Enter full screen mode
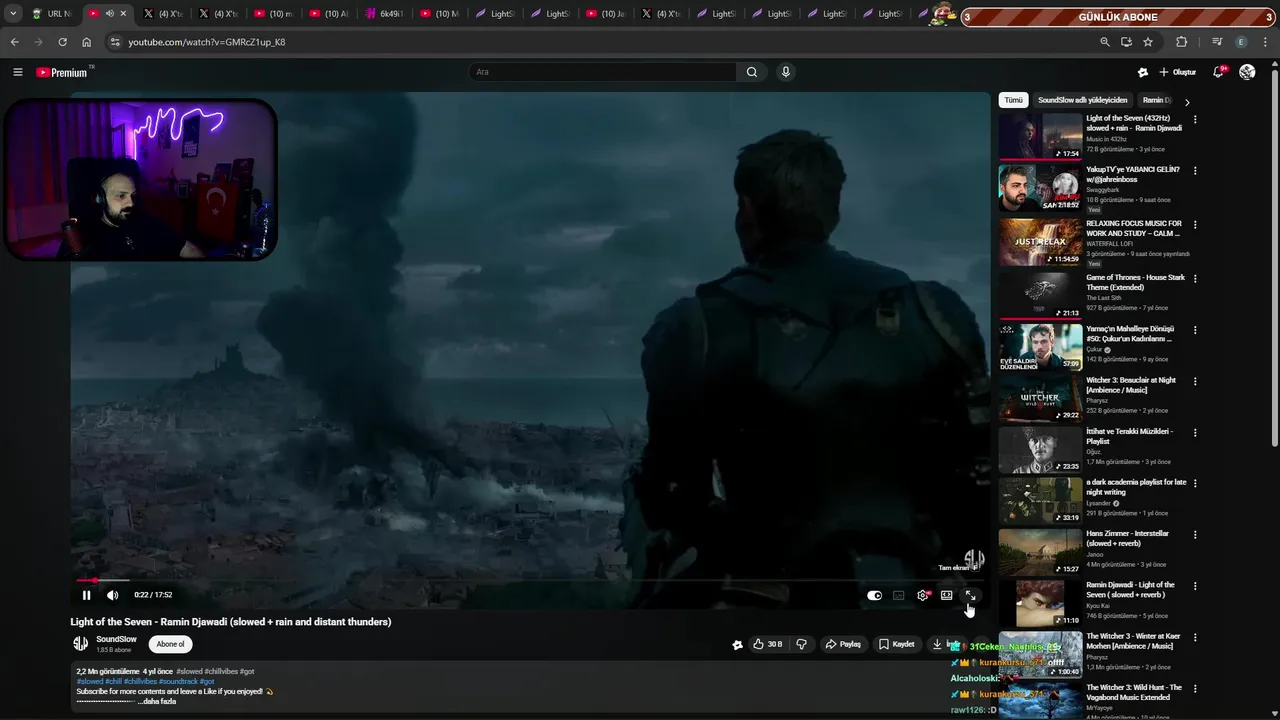The height and width of the screenshot is (720, 1280). [x=970, y=595]
